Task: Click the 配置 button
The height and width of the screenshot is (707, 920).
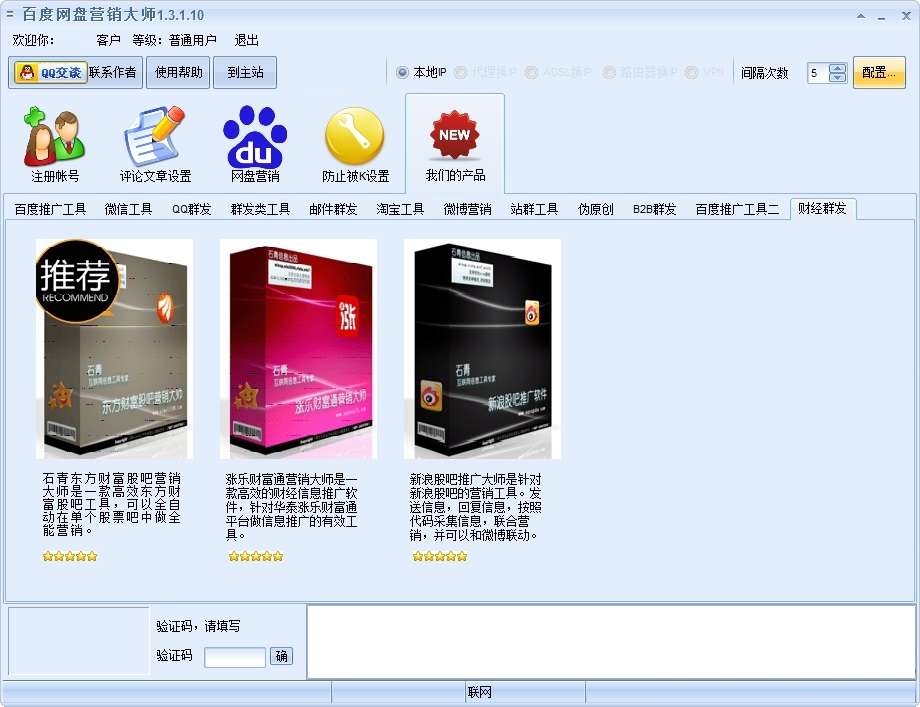Action: point(878,72)
